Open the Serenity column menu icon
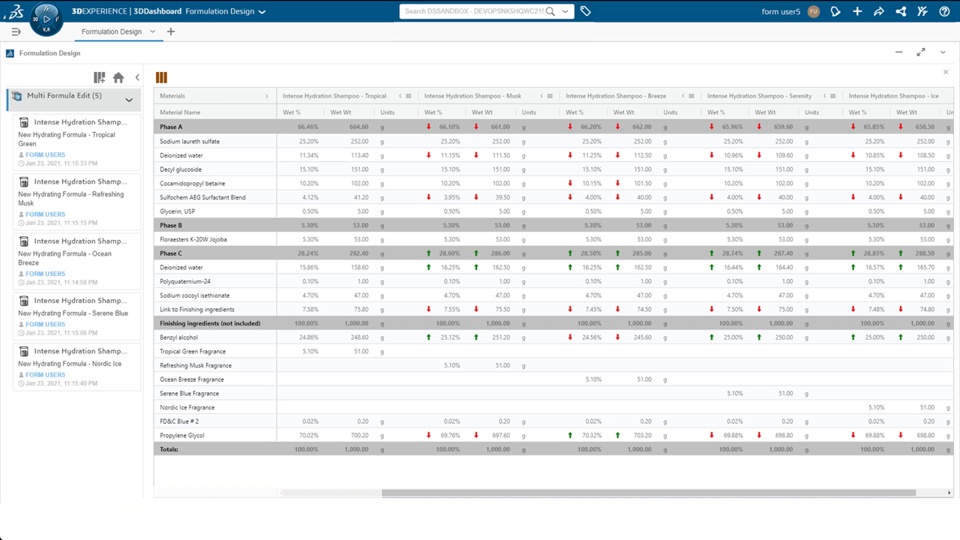The height and width of the screenshot is (540, 960). pyautogui.click(x=833, y=96)
